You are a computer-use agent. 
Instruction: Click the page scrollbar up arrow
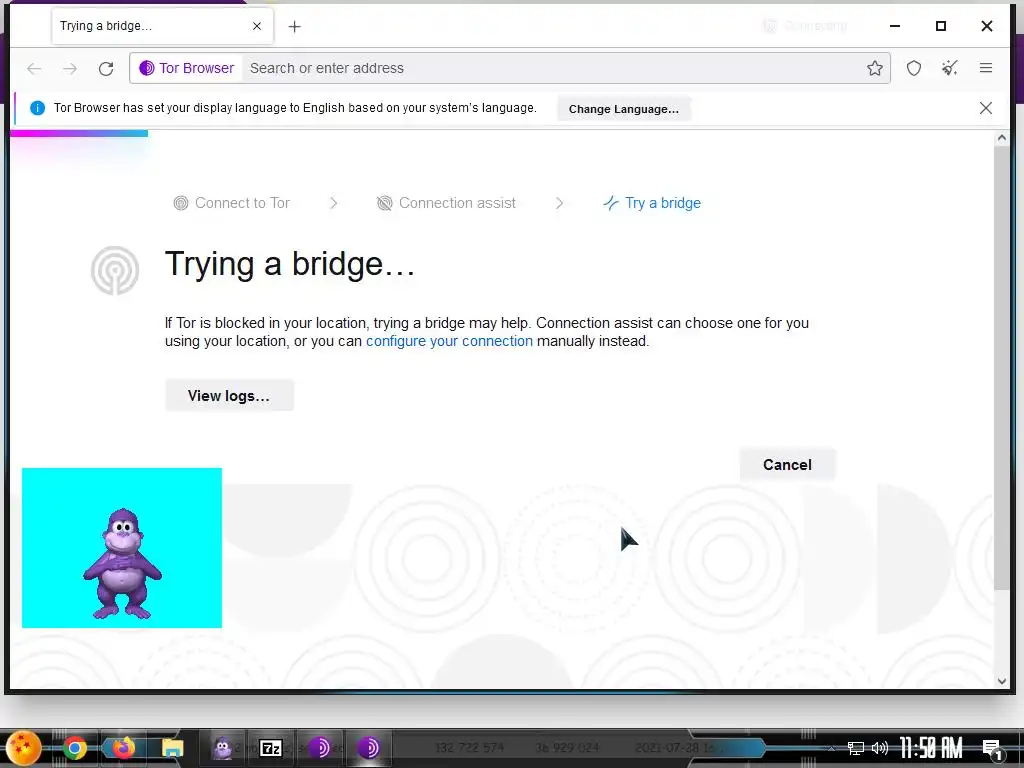1002,138
